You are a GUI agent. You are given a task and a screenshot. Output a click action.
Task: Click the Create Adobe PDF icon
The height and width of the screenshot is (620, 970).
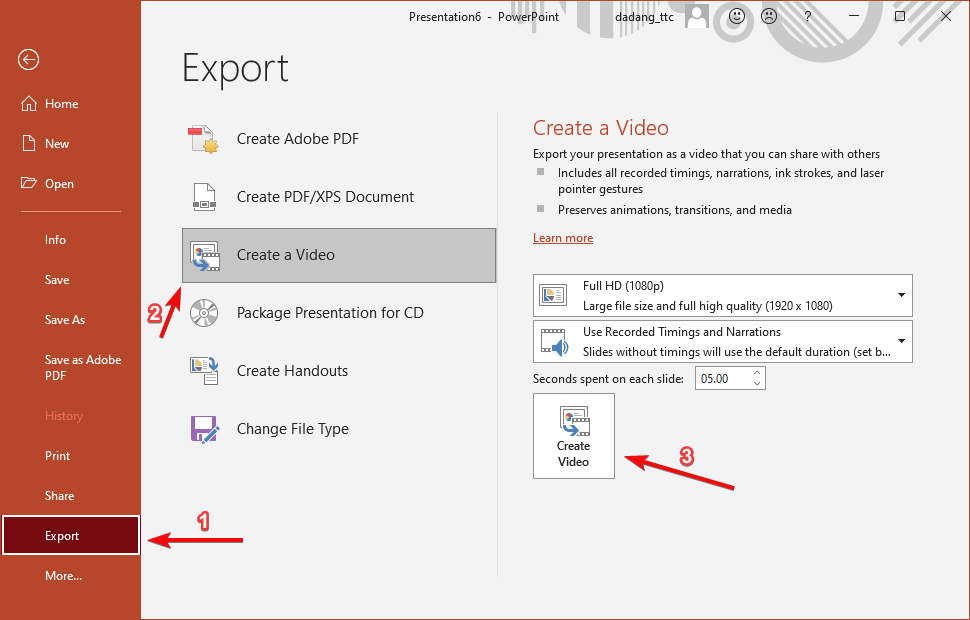(202, 139)
